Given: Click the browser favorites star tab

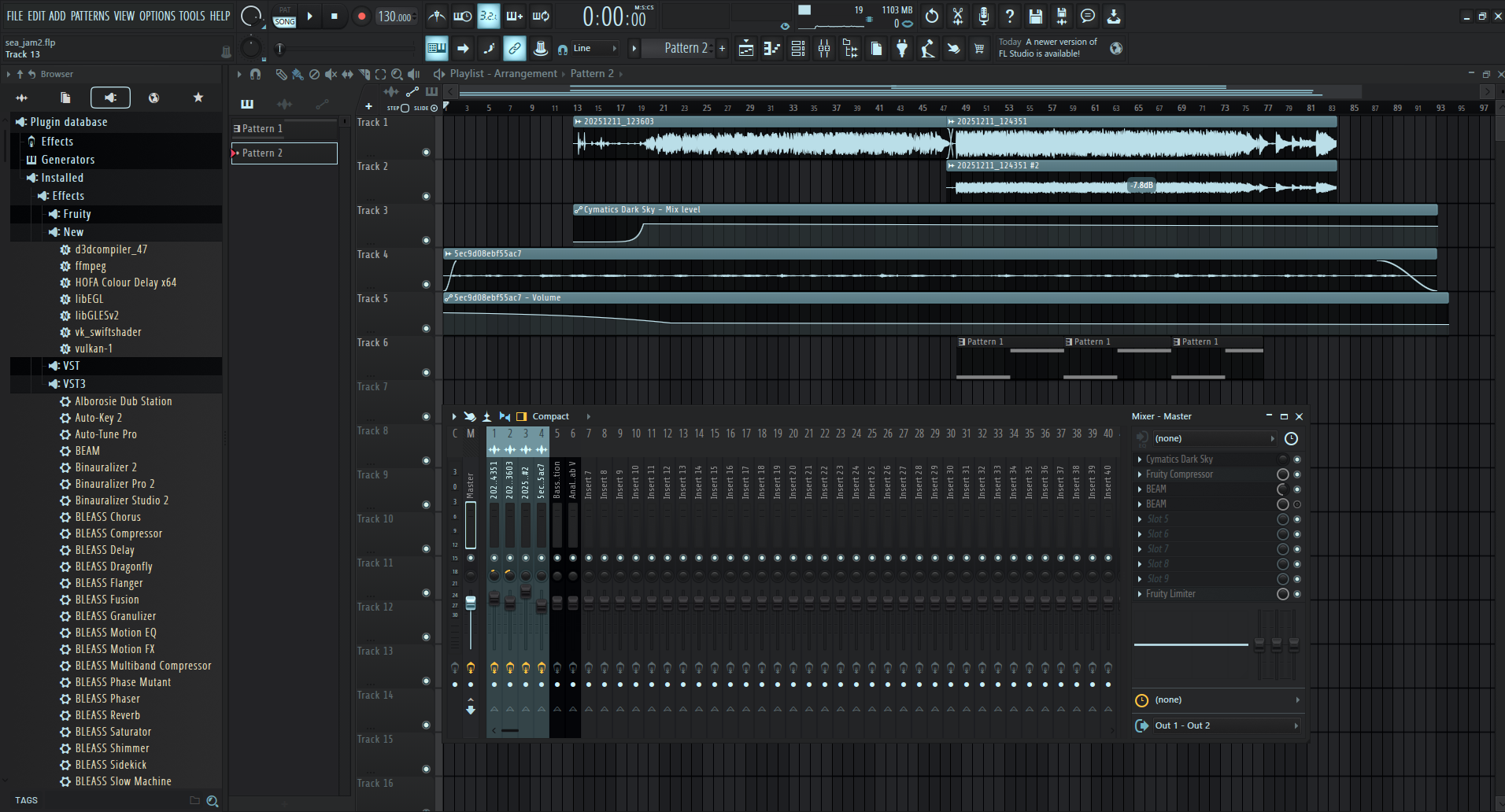Looking at the screenshot, I should pyautogui.click(x=198, y=98).
